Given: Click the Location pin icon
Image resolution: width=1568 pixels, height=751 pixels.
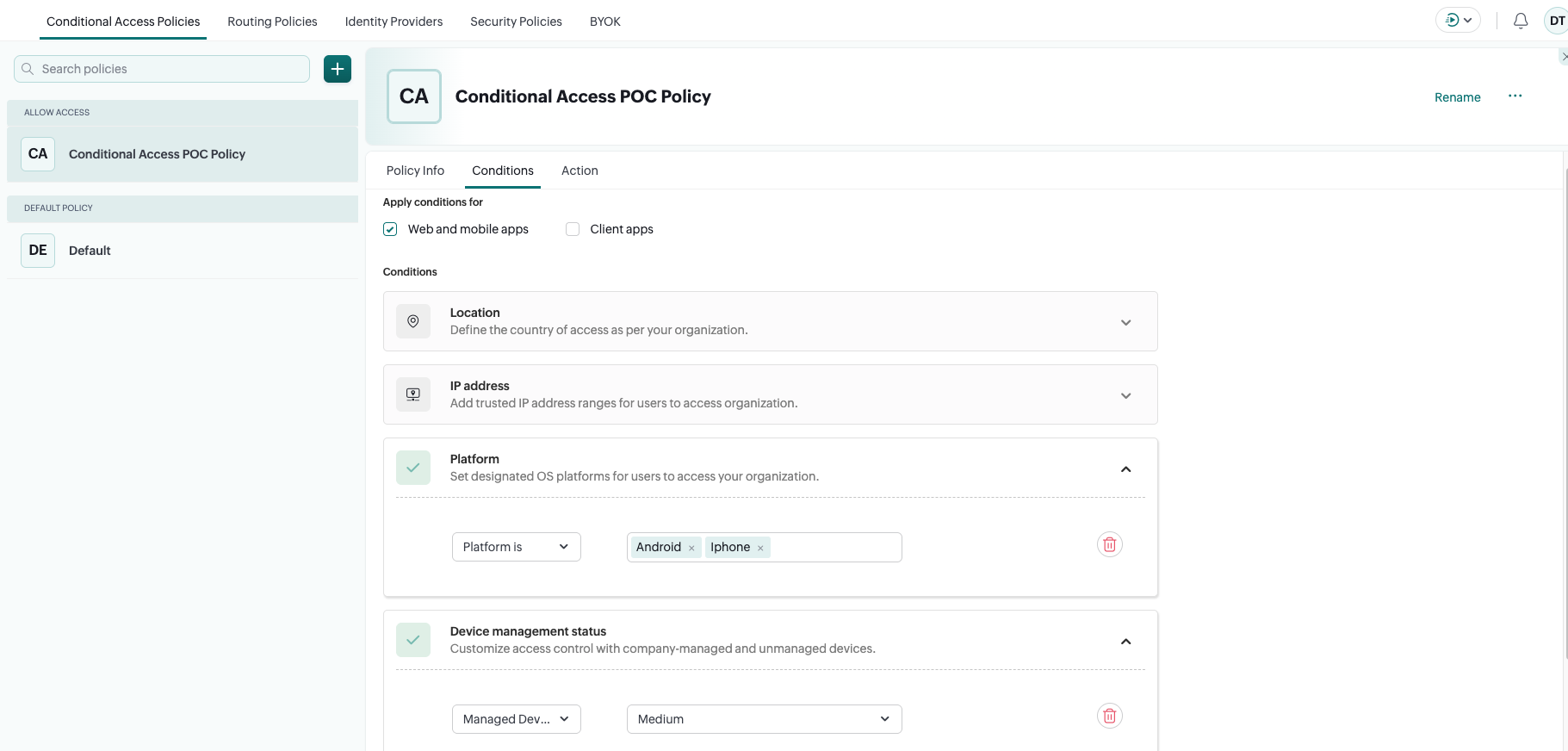Looking at the screenshot, I should coord(413,321).
